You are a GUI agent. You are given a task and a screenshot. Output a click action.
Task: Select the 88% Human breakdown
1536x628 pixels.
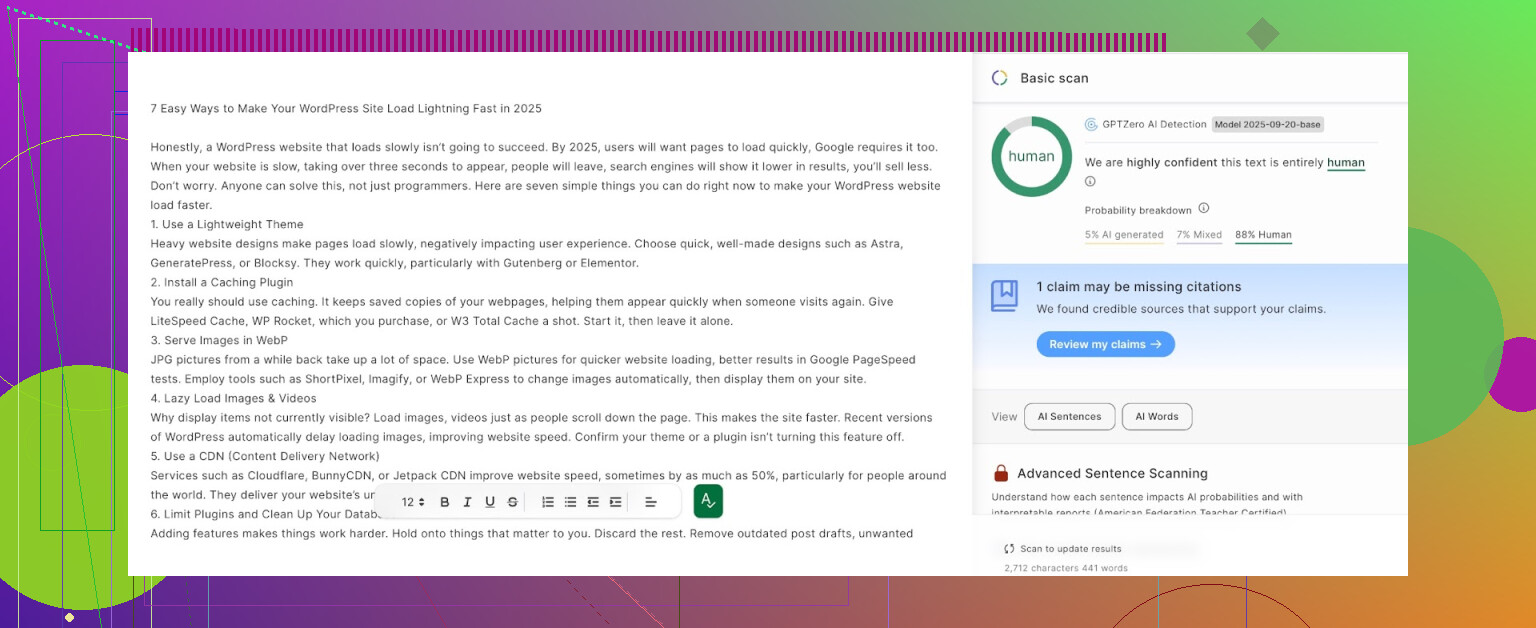click(x=1263, y=235)
